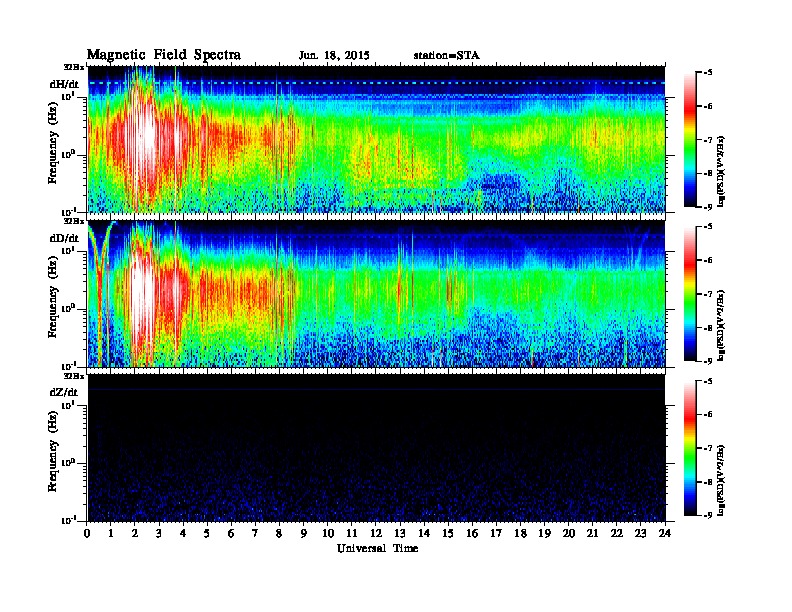Click hour label "9" on the time axis
792x612 pixels.
pyautogui.click(x=304, y=533)
